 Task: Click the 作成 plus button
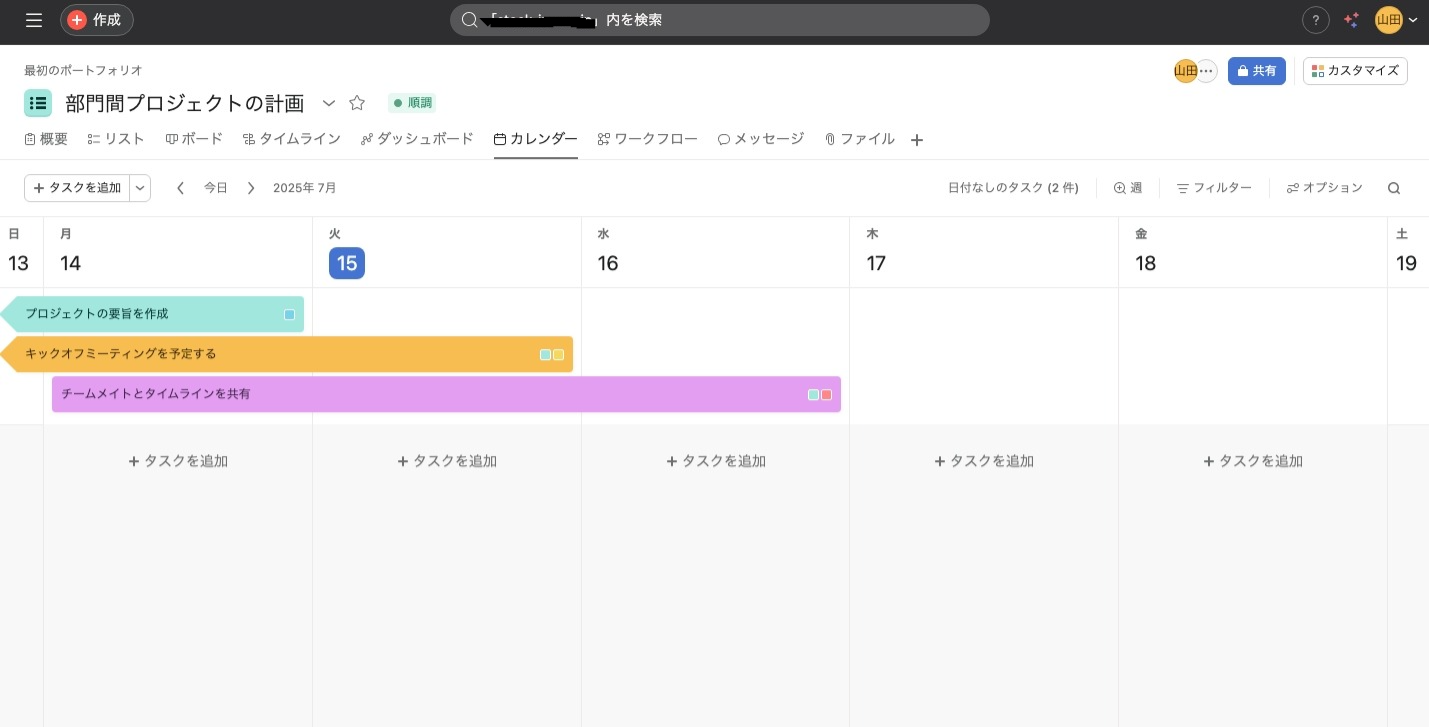pos(96,20)
